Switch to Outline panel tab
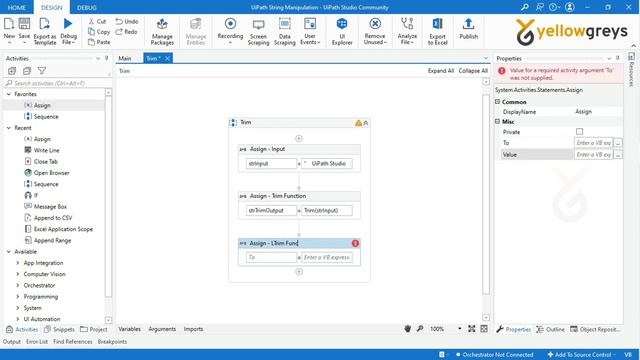This screenshot has width=640, height=360. (551, 329)
